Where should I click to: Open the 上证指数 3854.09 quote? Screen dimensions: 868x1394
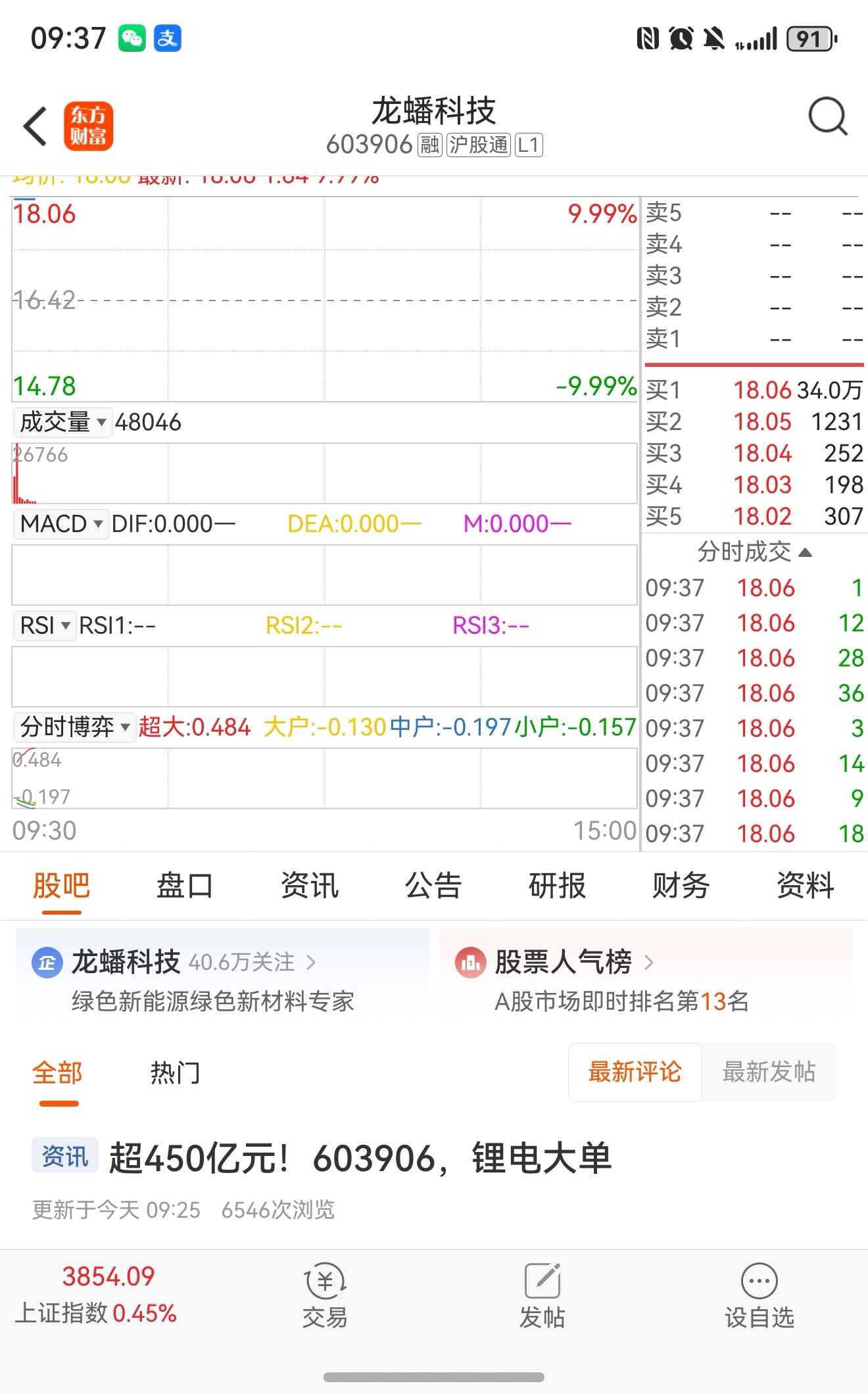tap(96, 1295)
